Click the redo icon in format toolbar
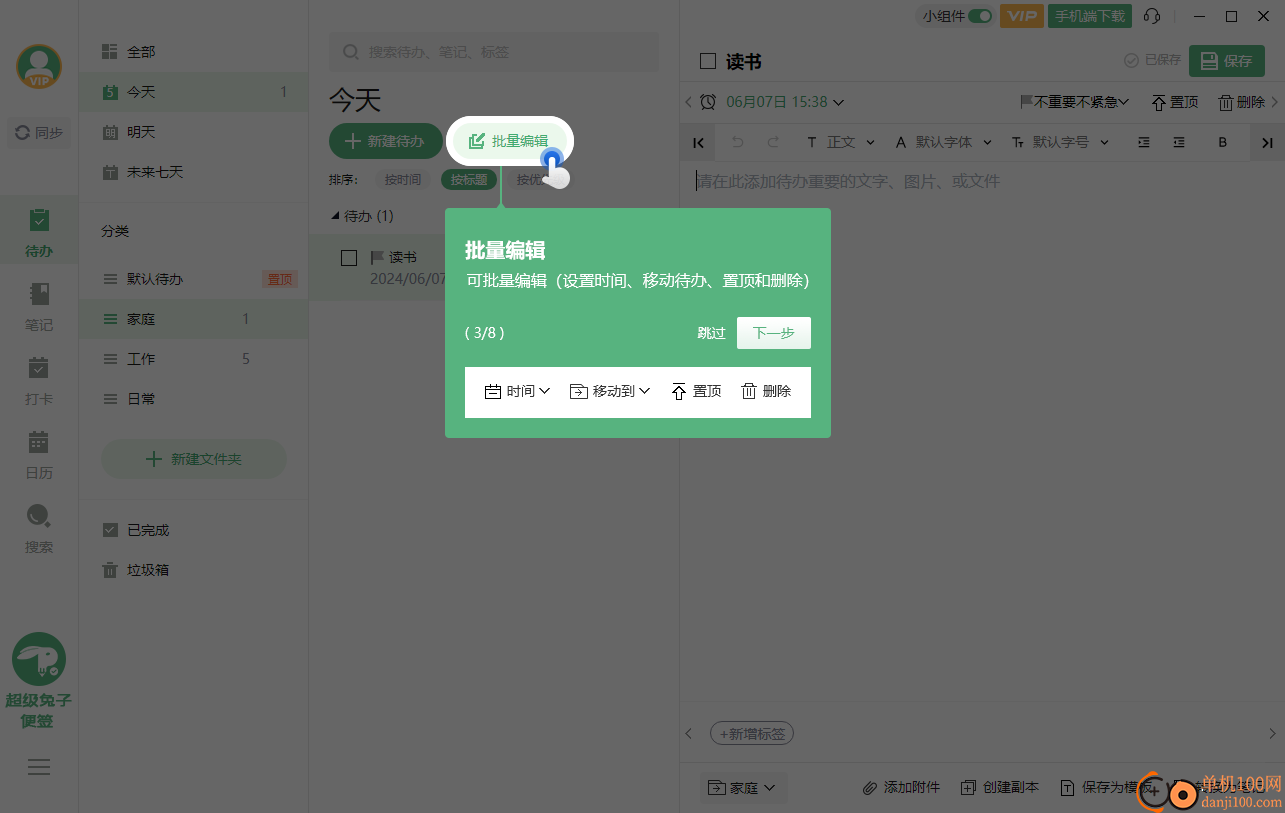This screenshot has height=813, width=1285. 773,142
